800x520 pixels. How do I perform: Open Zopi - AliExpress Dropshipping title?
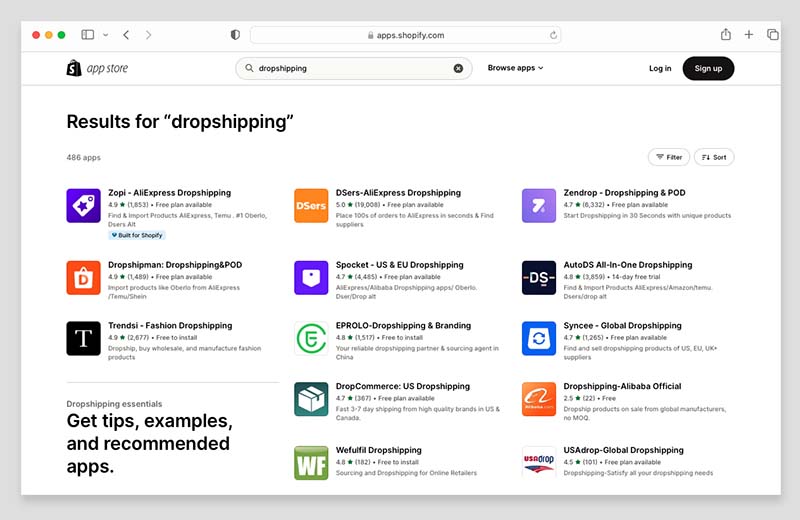[169, 193]
